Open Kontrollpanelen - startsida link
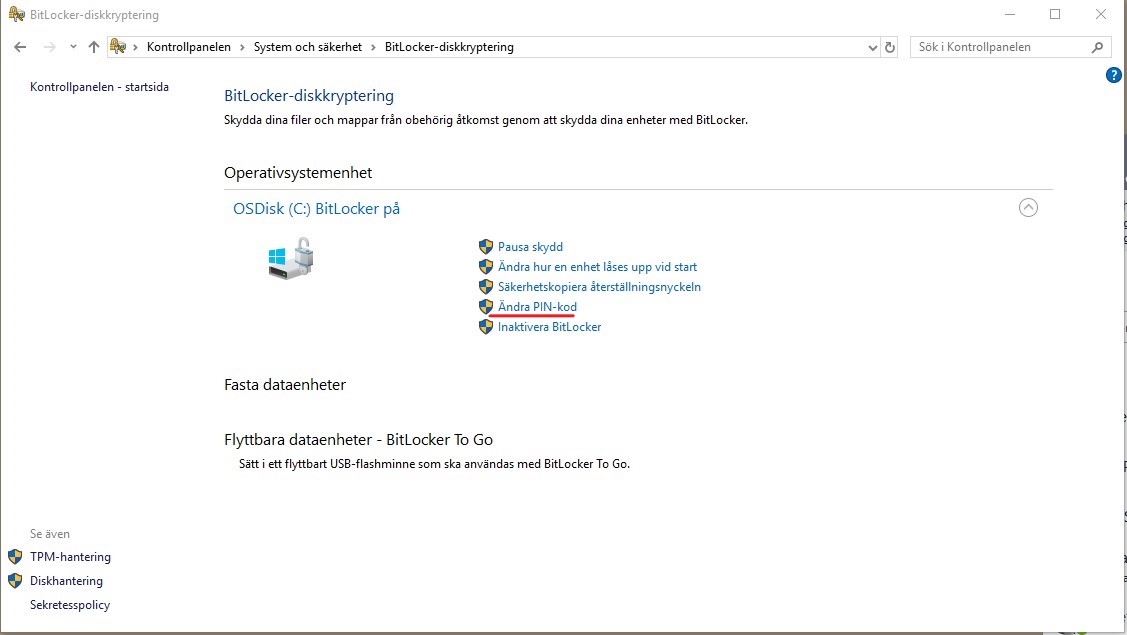 pyautogui.click(x=99, y=87)
